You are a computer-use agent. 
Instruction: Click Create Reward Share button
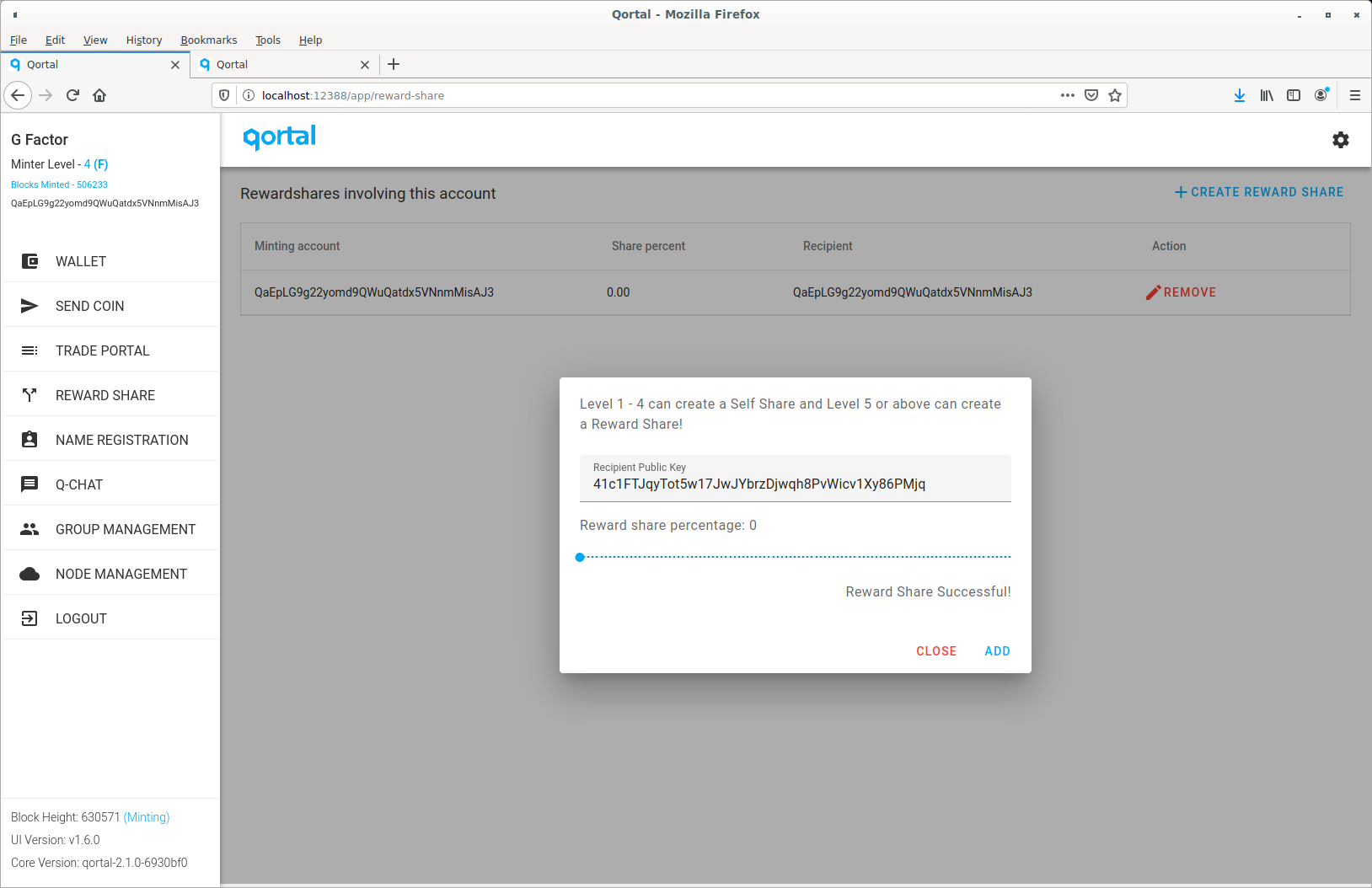pyautogui.click(x=1259, y=192)
